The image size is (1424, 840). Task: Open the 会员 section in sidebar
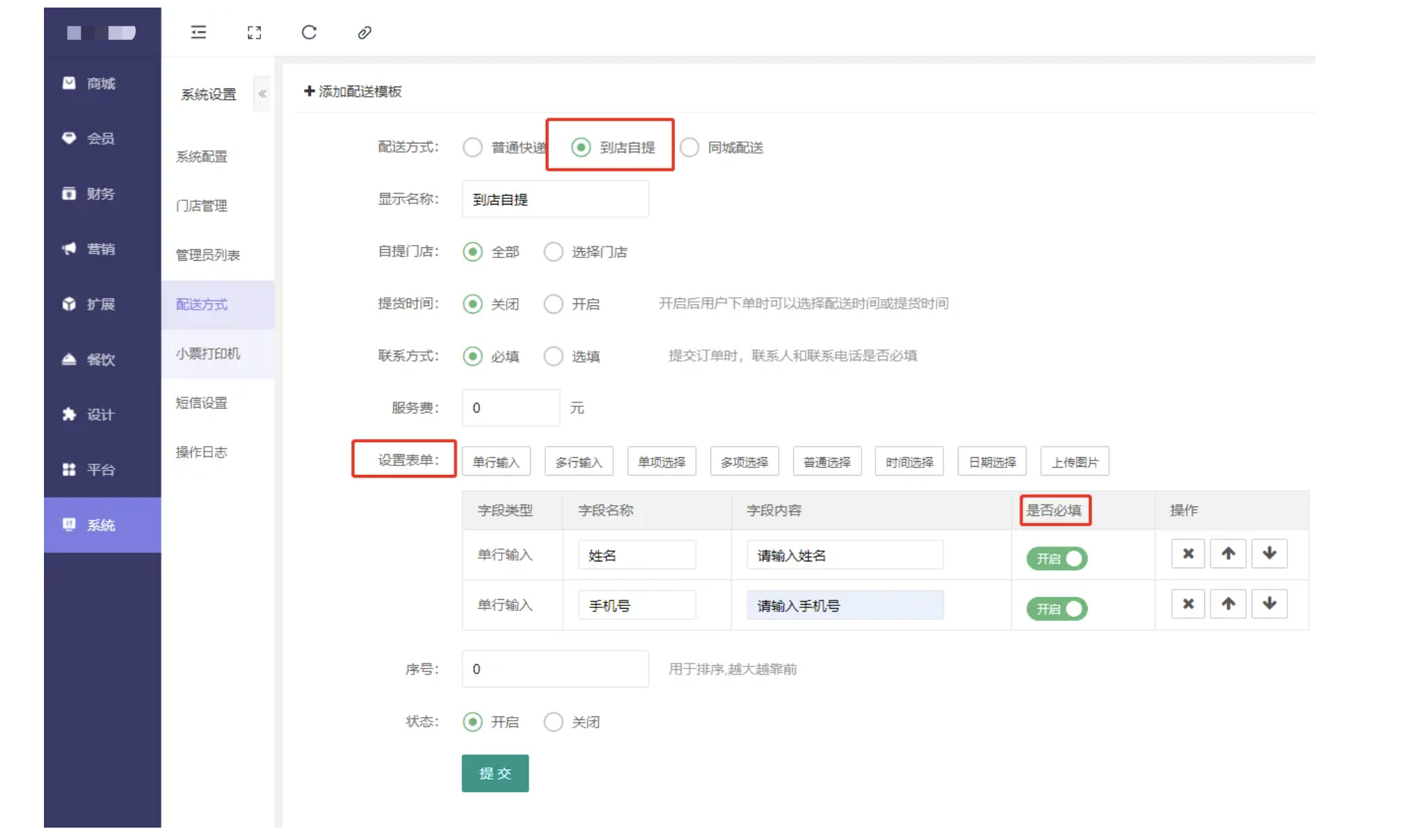point(102,138)
